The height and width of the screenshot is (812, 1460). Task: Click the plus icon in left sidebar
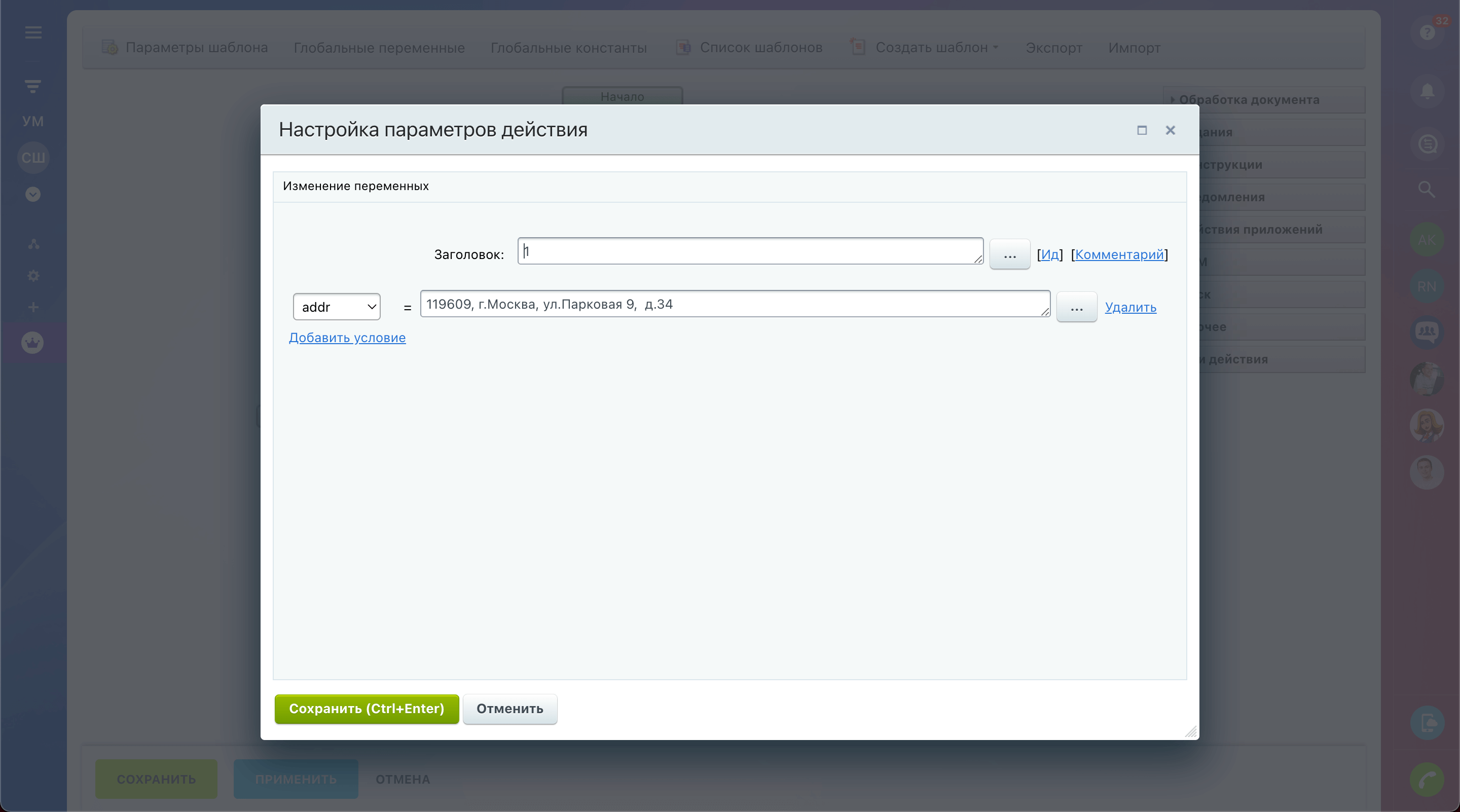(x=33, y=307)
